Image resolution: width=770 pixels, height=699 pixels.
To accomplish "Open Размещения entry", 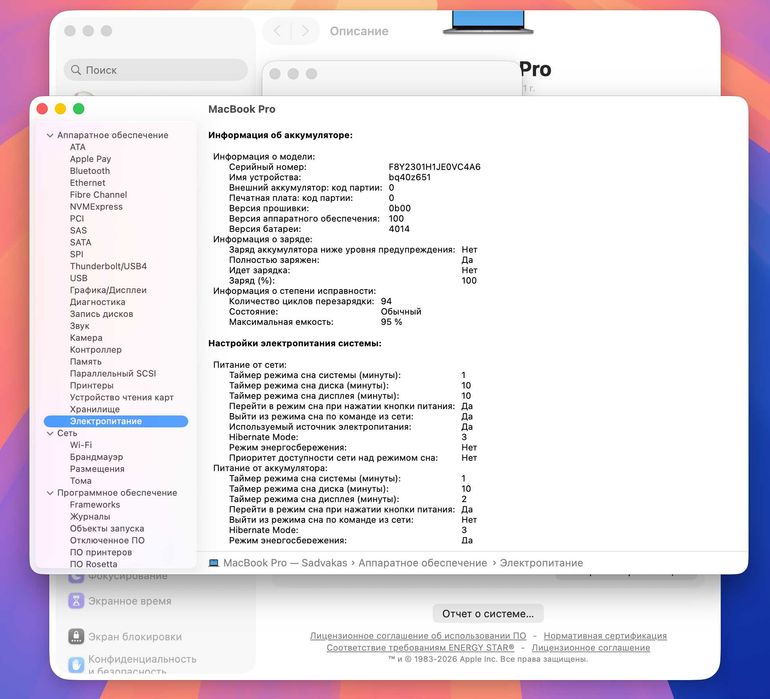I will click(97, 469).
